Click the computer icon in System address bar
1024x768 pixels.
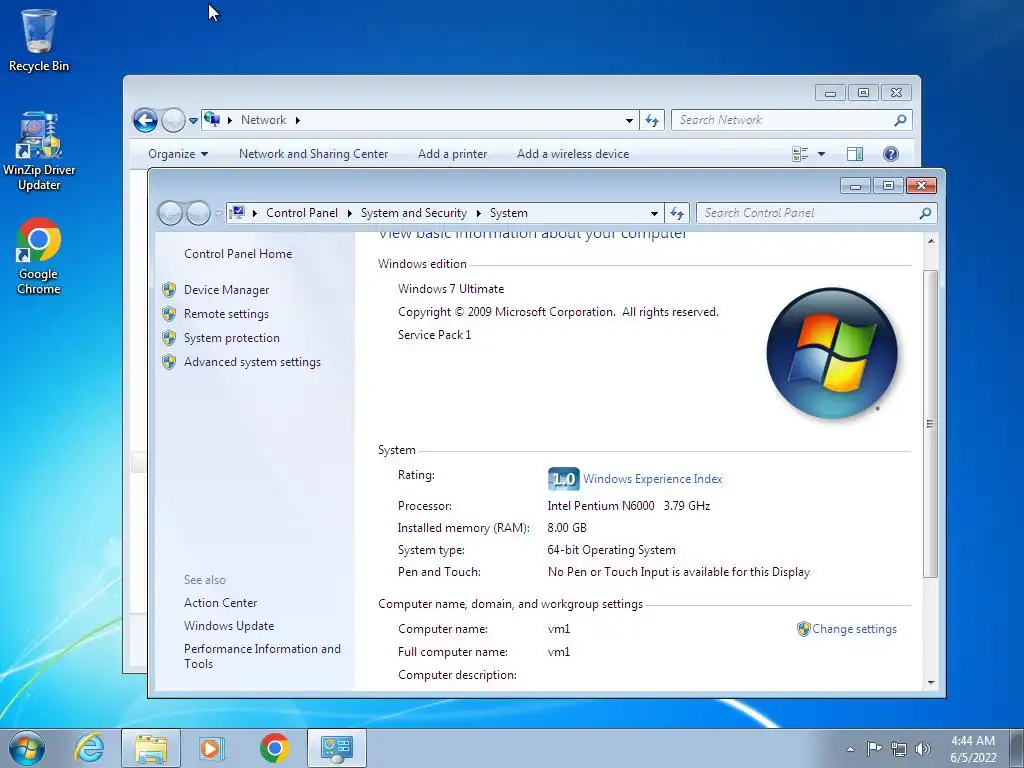click(x=238, y=213)
